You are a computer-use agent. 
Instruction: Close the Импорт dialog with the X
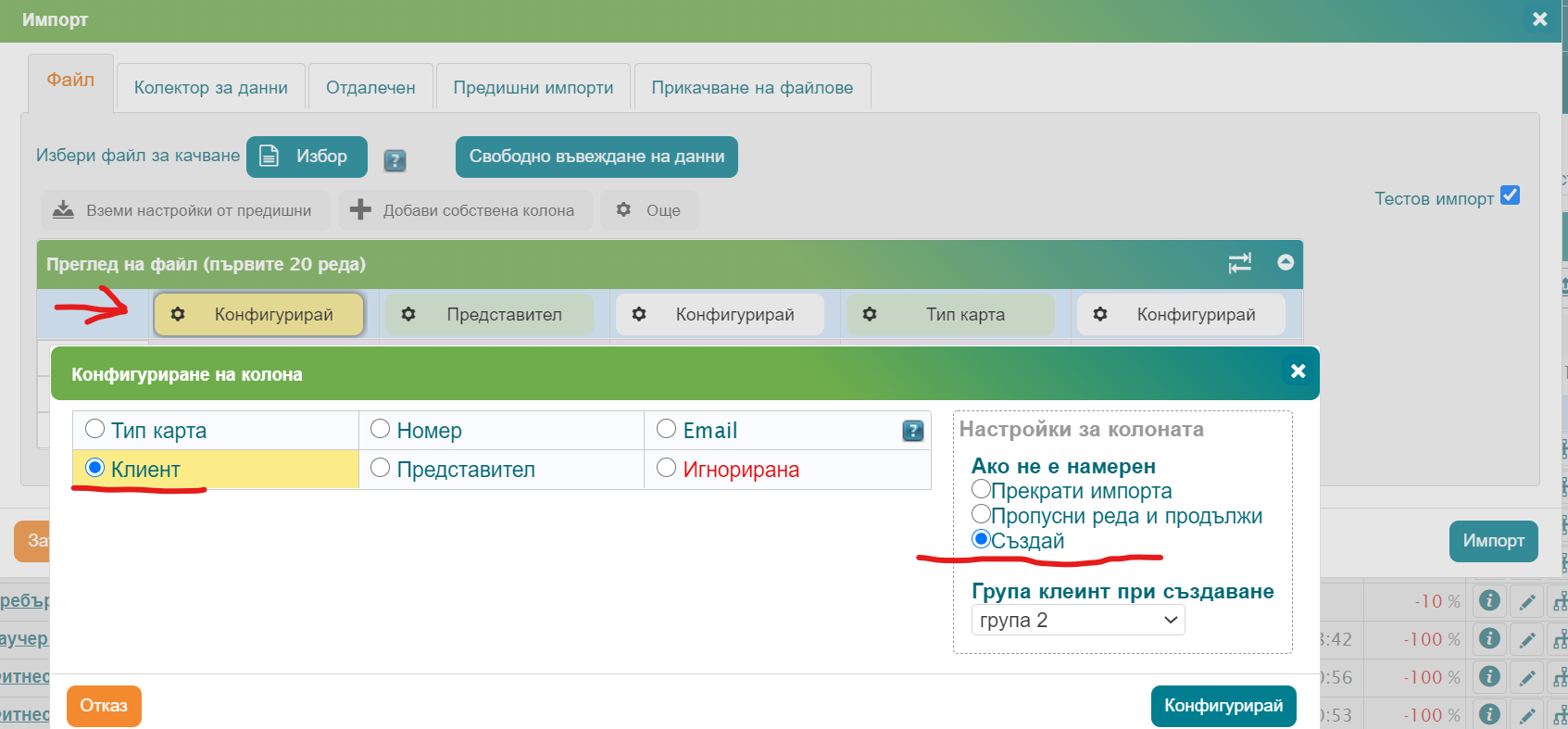point(1539,19)
